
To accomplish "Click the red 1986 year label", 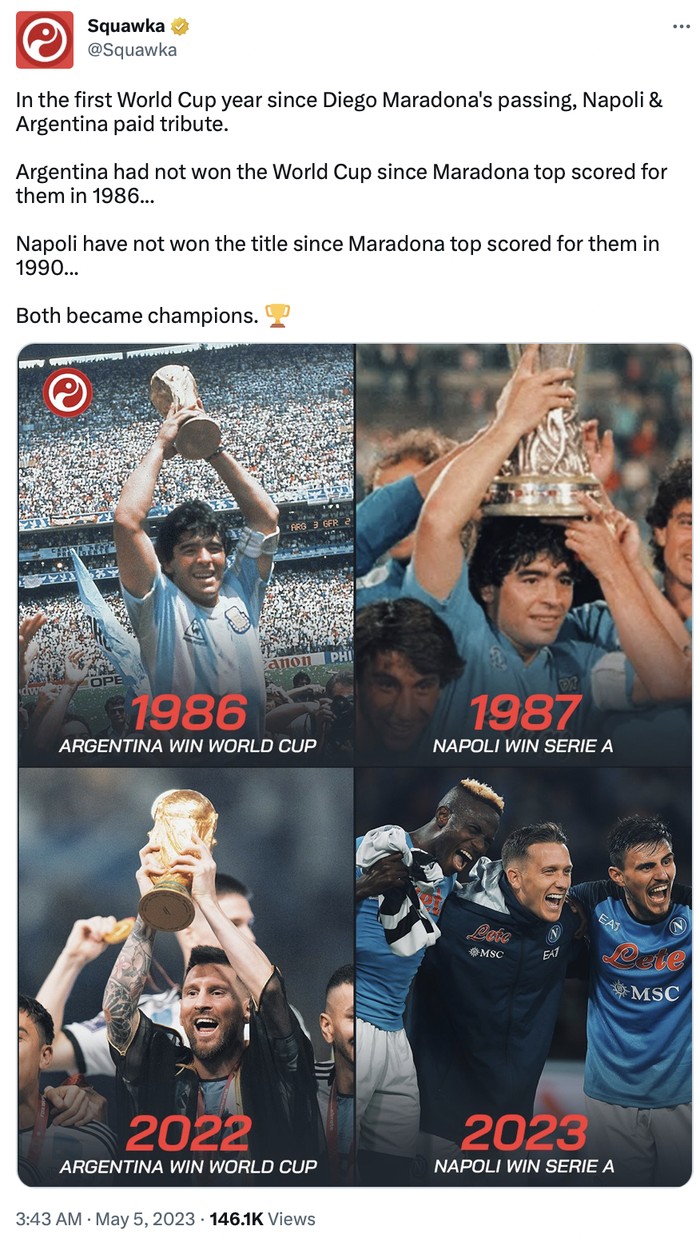I will tap(189, 713).
